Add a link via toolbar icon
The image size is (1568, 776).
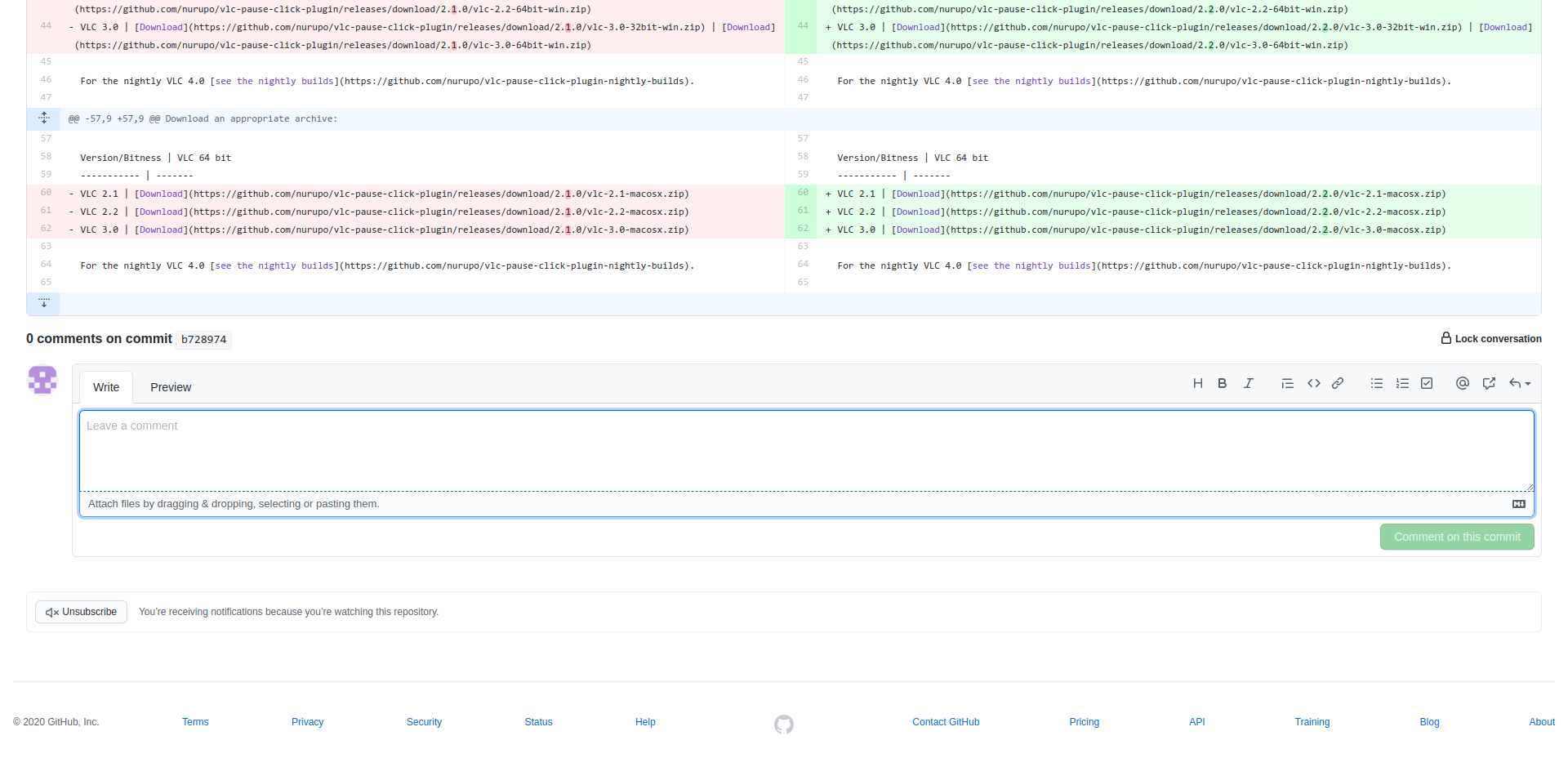tap(1338, 383)
